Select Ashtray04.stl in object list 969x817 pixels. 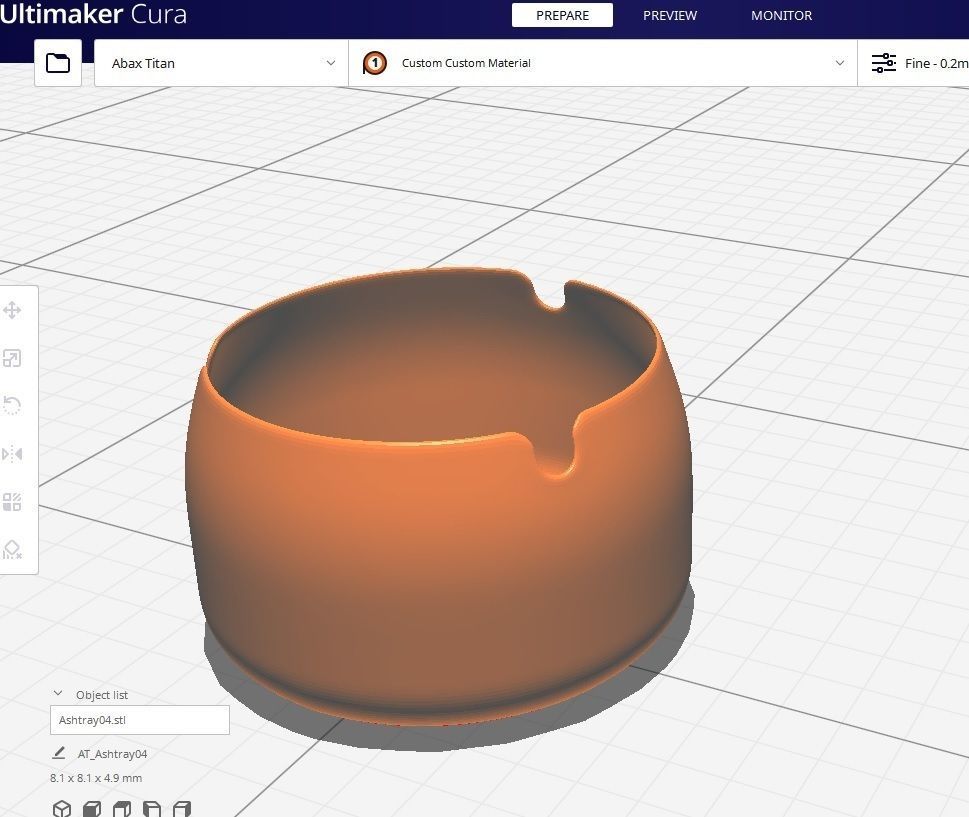(x=140, y=720)
